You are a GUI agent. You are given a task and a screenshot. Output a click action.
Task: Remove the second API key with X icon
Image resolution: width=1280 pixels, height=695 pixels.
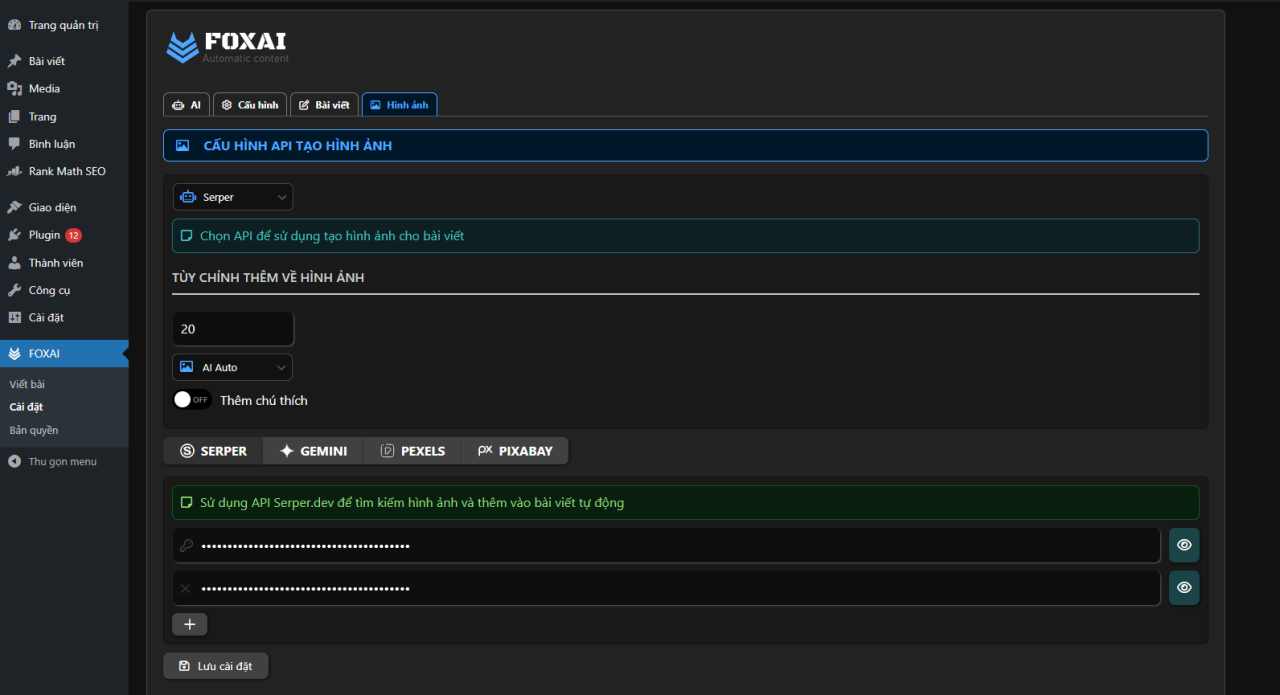tap(185, 589)
